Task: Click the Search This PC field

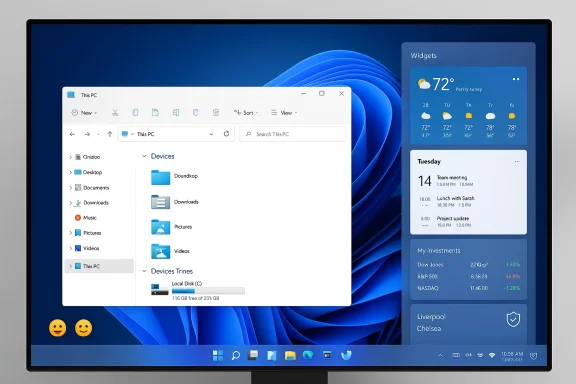Action: [x=292, y=134]
